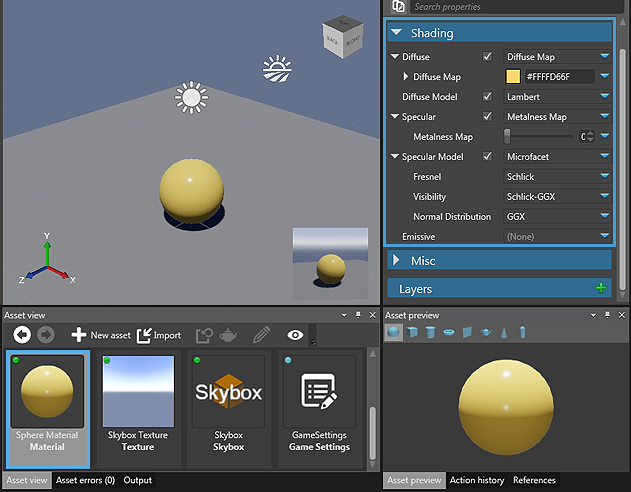Click the Diffuse Map yellow color swatch
The image size is (631, 492).
(x=513, y=77)
